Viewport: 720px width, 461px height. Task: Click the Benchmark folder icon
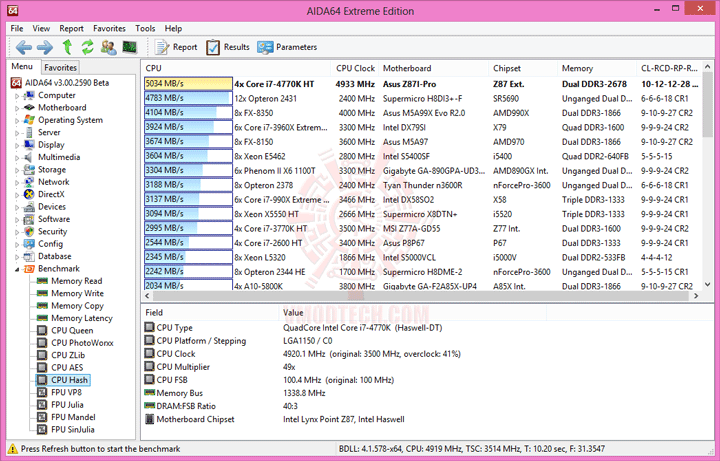(29, 269)
